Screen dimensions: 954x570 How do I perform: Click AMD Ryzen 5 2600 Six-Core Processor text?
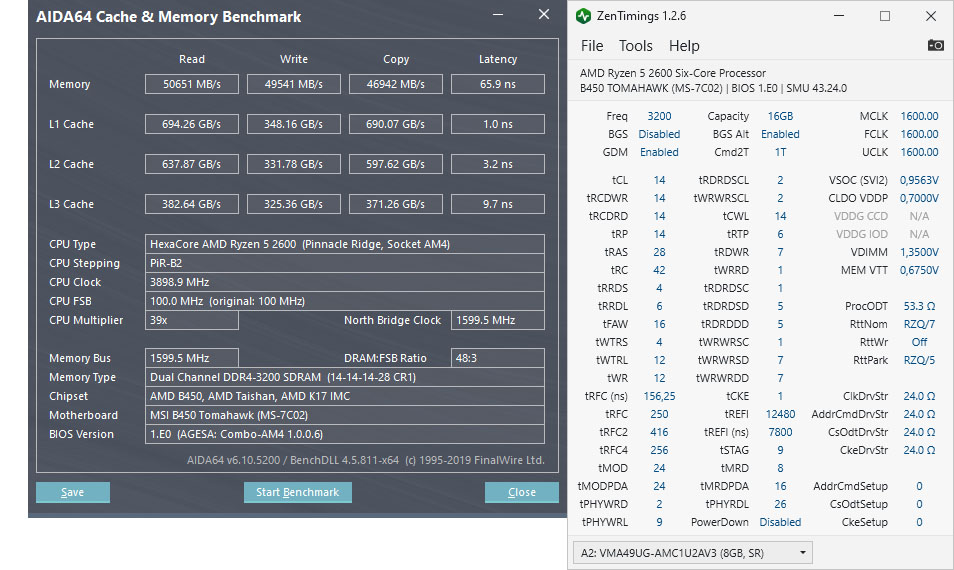click(x=672, y=73)
